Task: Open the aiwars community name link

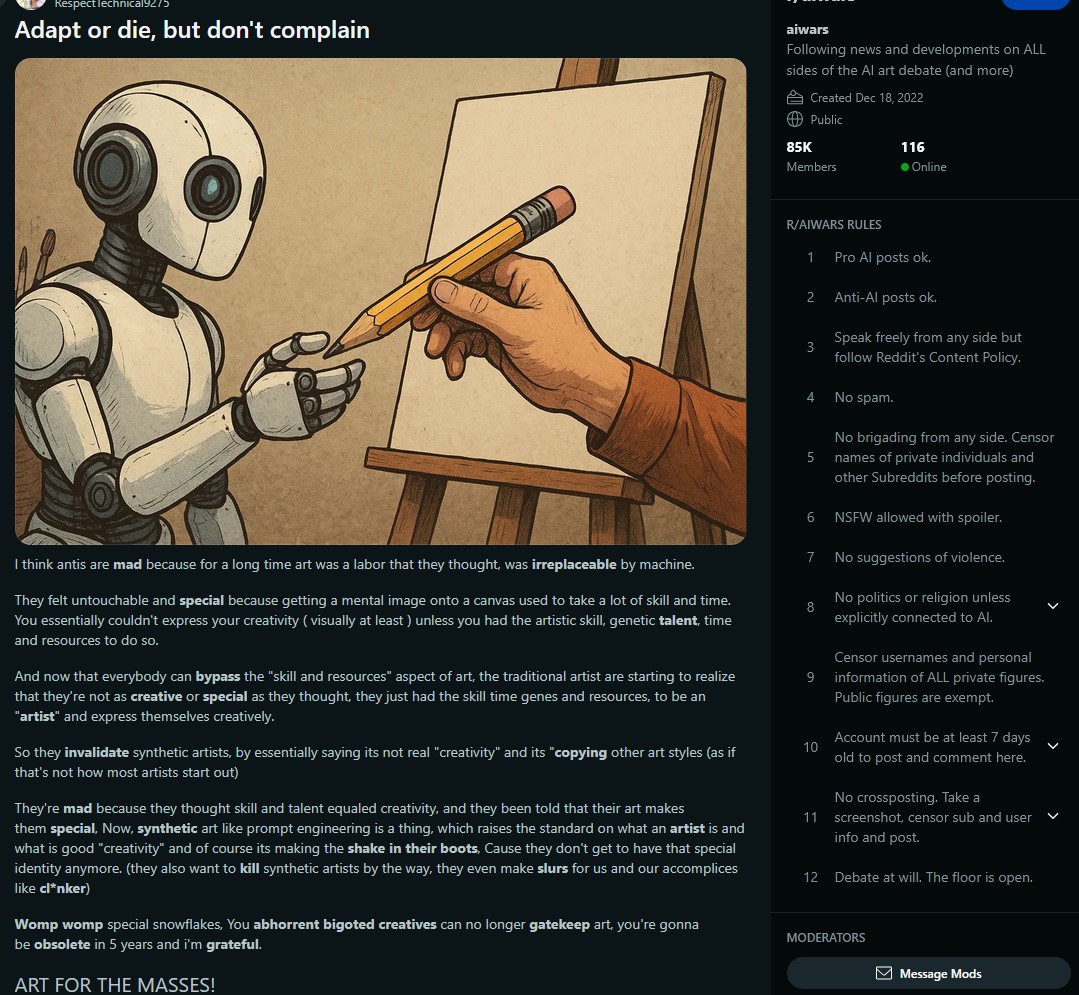Action: point(807,30)
